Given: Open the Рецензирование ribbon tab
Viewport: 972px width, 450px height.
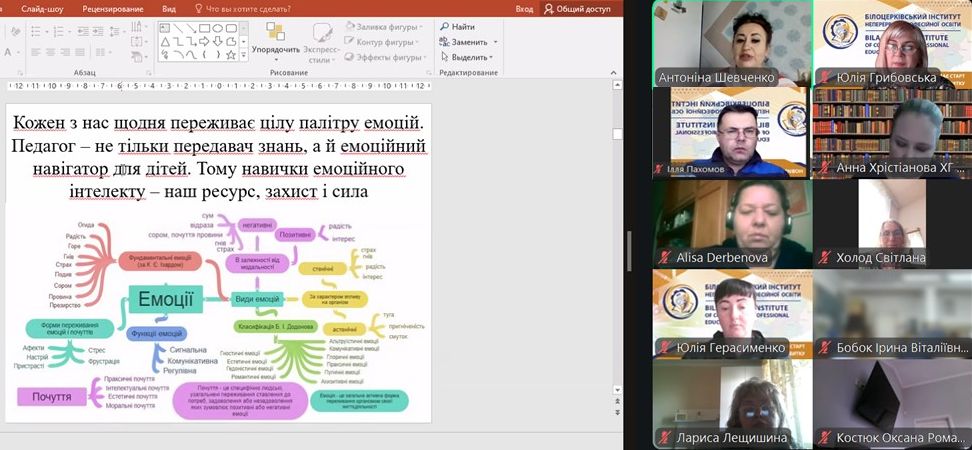Looking at the screenshot, I should (110, 8).
